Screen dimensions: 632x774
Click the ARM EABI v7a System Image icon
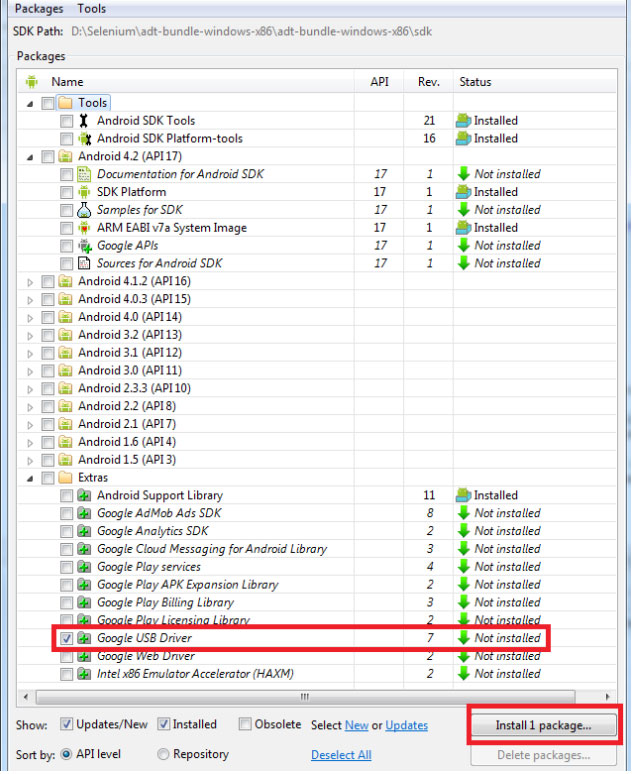click(x=84, y=228)
